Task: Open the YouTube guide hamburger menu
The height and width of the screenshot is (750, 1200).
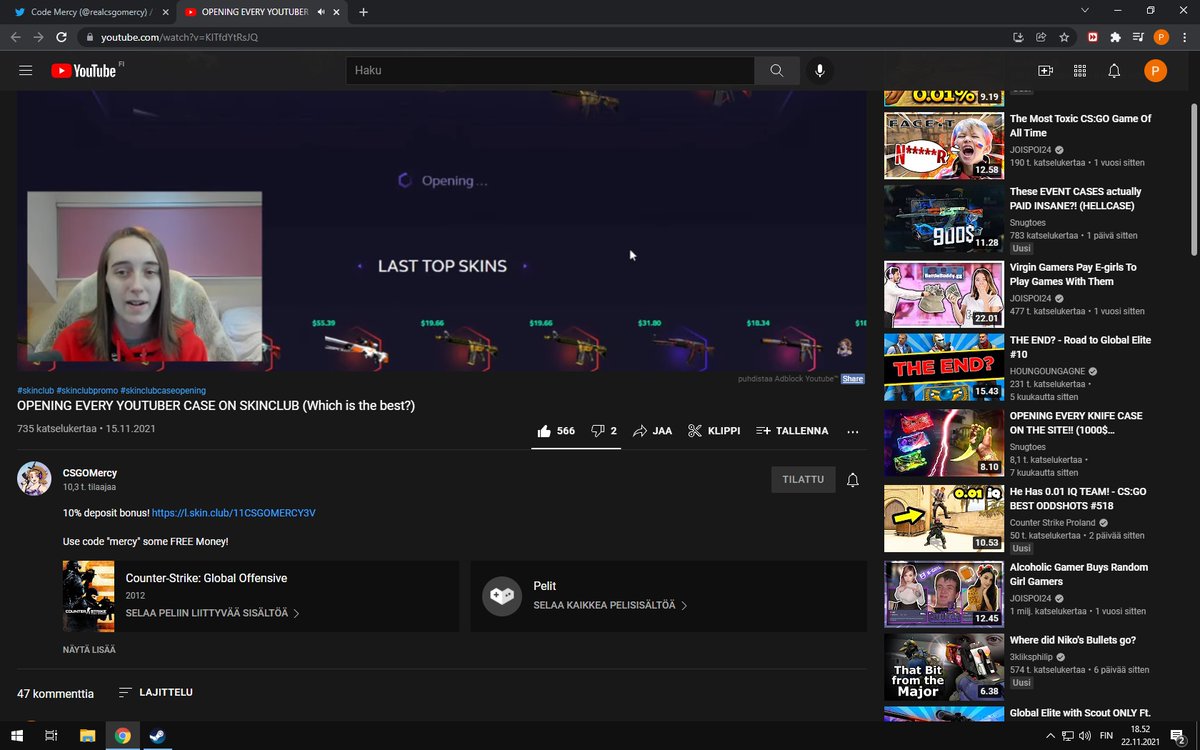Action: click(26, 71)
